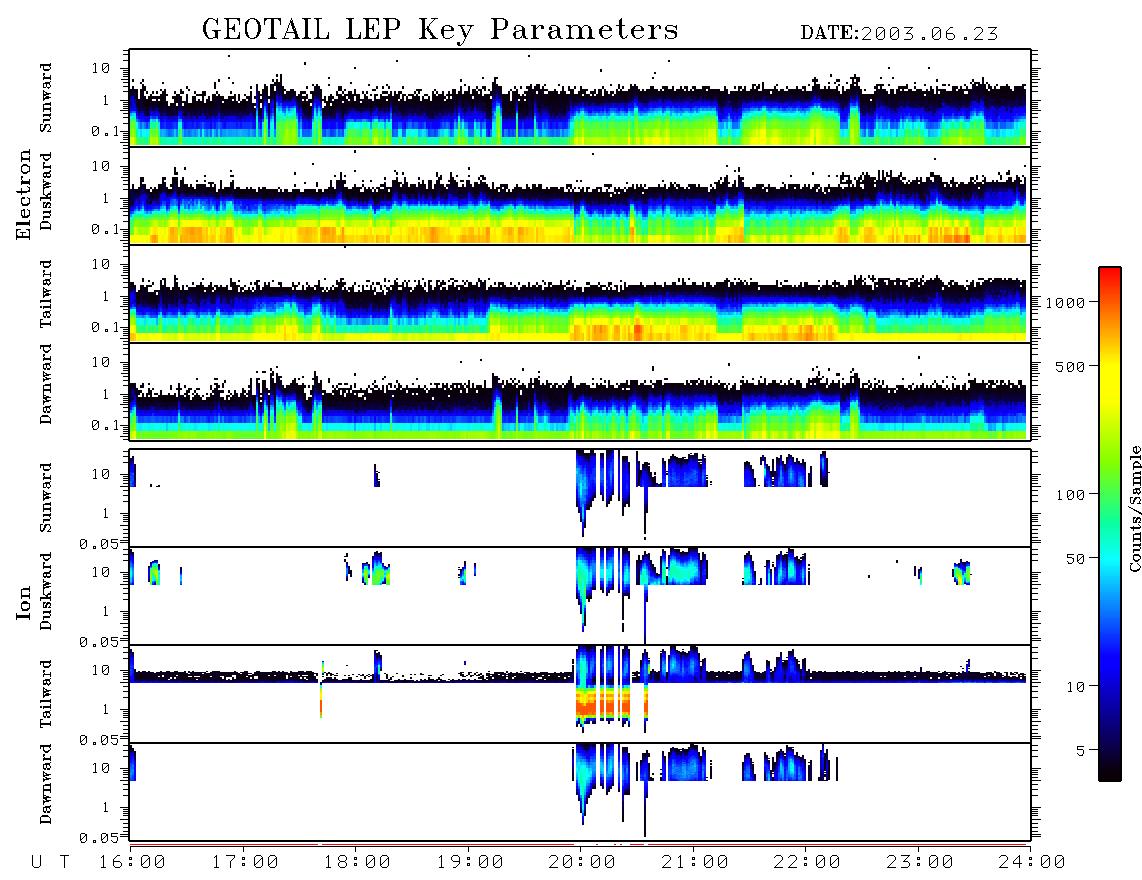Select the Ion 'Sunward' panel label
The image size is (1142, 880).
click(x=46, y=498)
